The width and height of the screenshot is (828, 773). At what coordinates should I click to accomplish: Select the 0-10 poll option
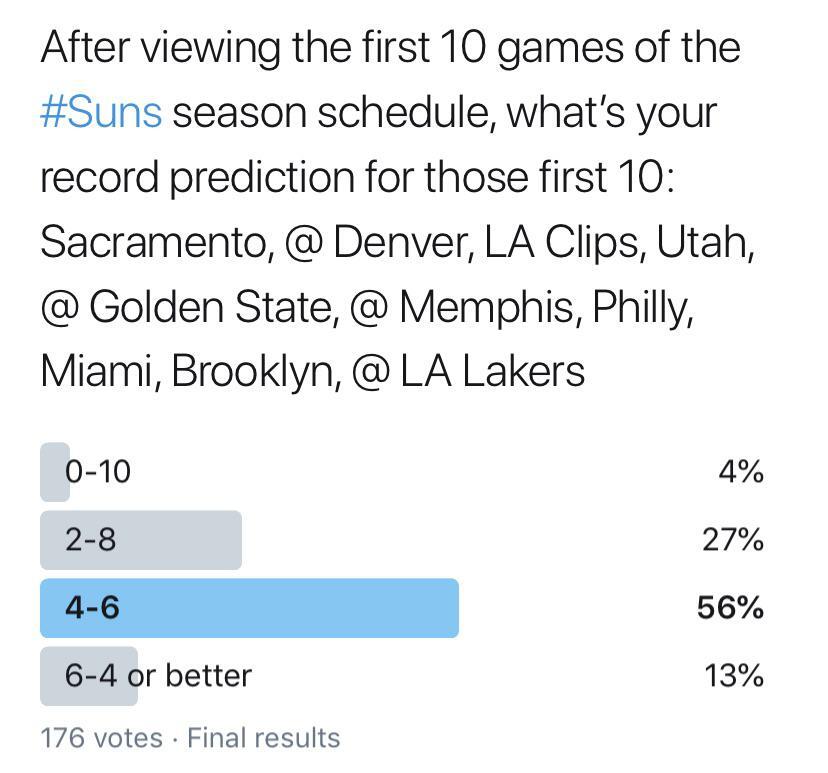pyautogui.click(x=98, y=471)
